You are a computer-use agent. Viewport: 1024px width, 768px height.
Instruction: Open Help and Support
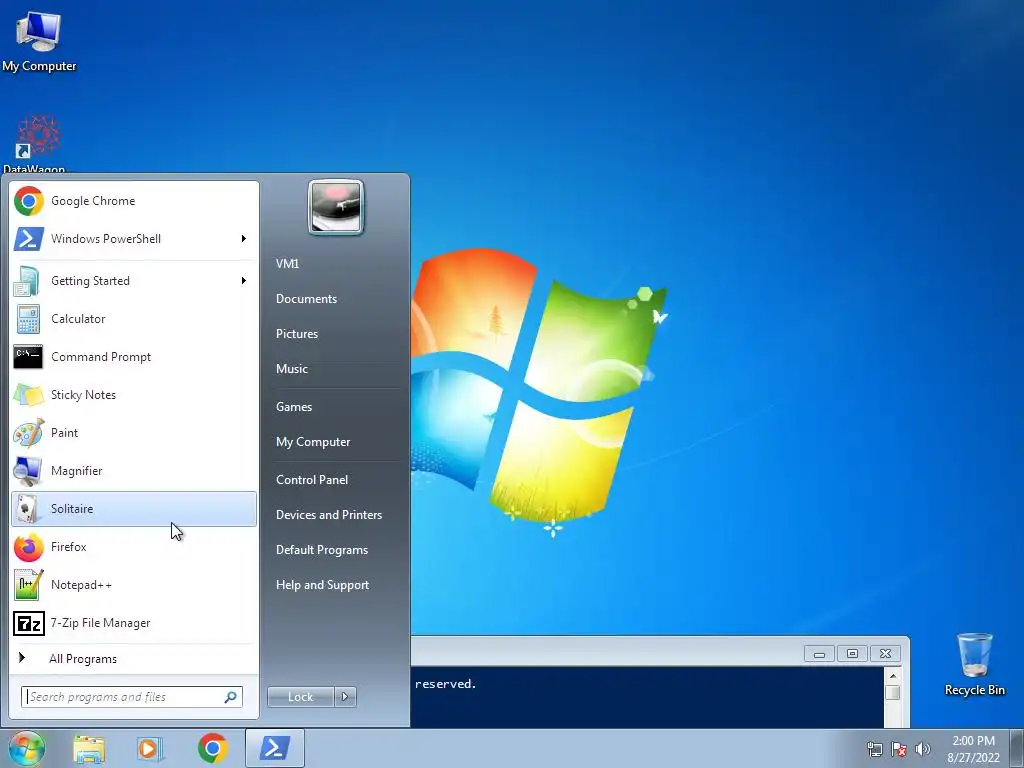[x=323, y=585]
